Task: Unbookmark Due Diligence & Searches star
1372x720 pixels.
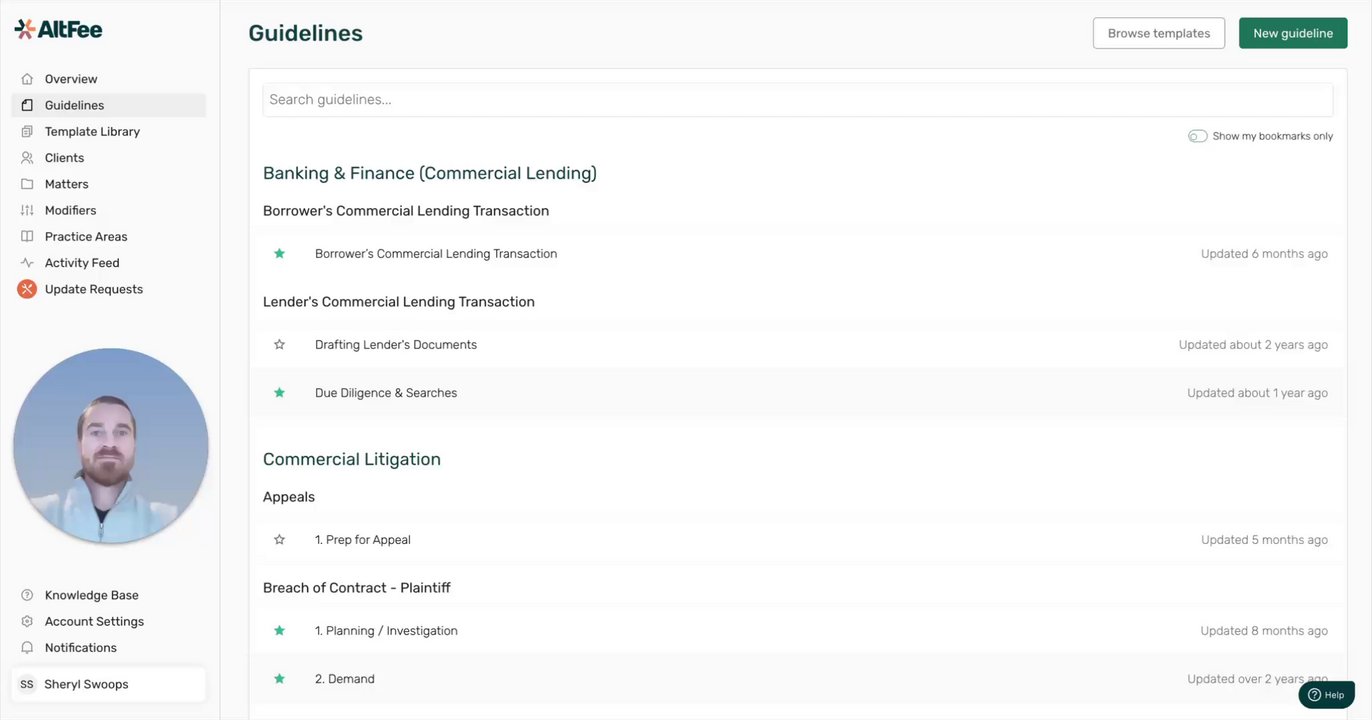Action: (x=280, y=393)
